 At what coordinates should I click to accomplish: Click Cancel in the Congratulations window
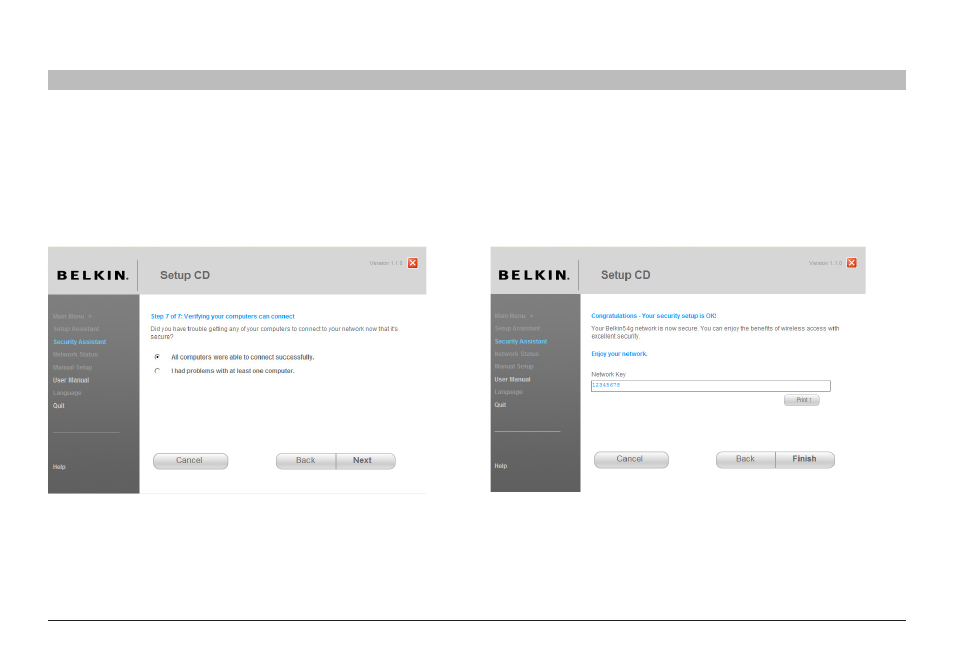pos(631,459)
